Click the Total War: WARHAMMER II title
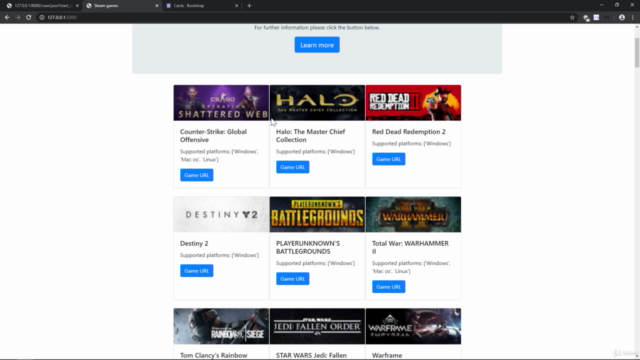 [x=410, y=247]
